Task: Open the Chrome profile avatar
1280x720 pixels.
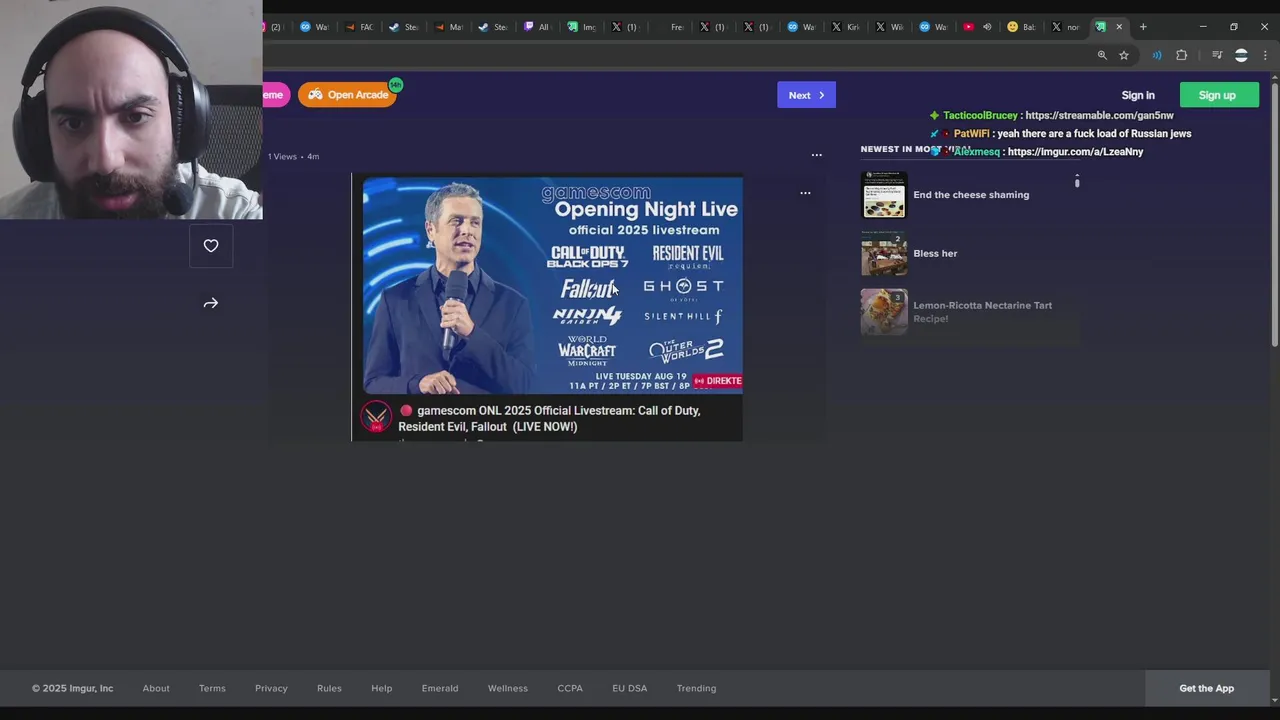Action: [x=1241, y=55]
